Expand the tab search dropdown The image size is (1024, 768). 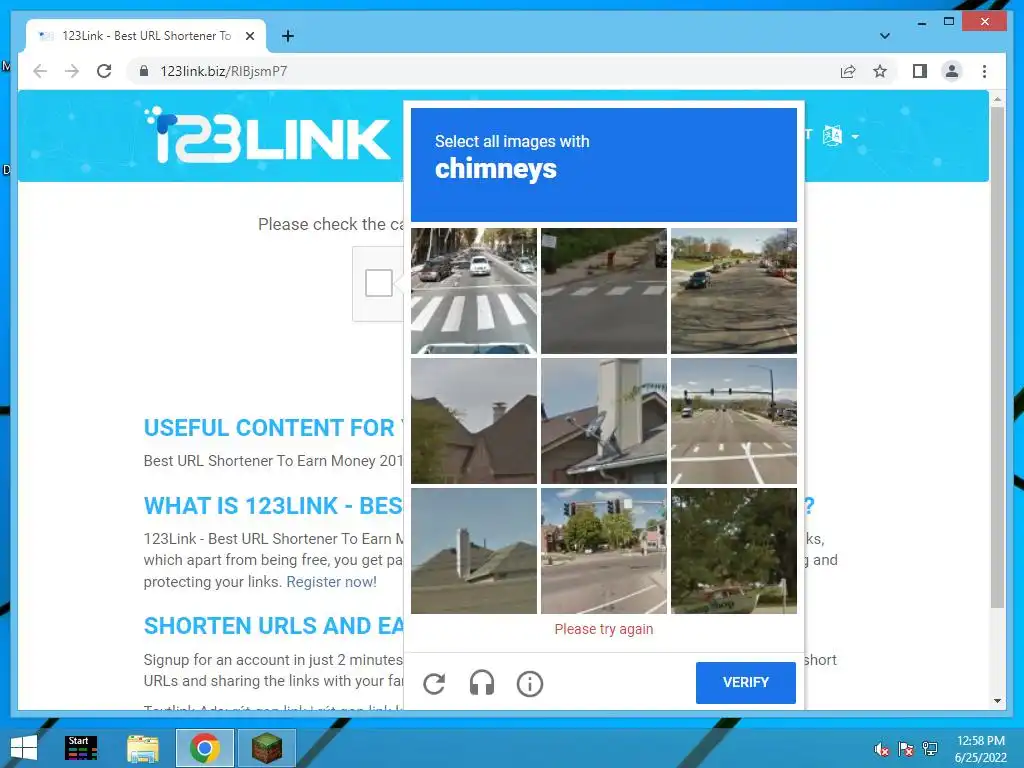tap(884, 36)
